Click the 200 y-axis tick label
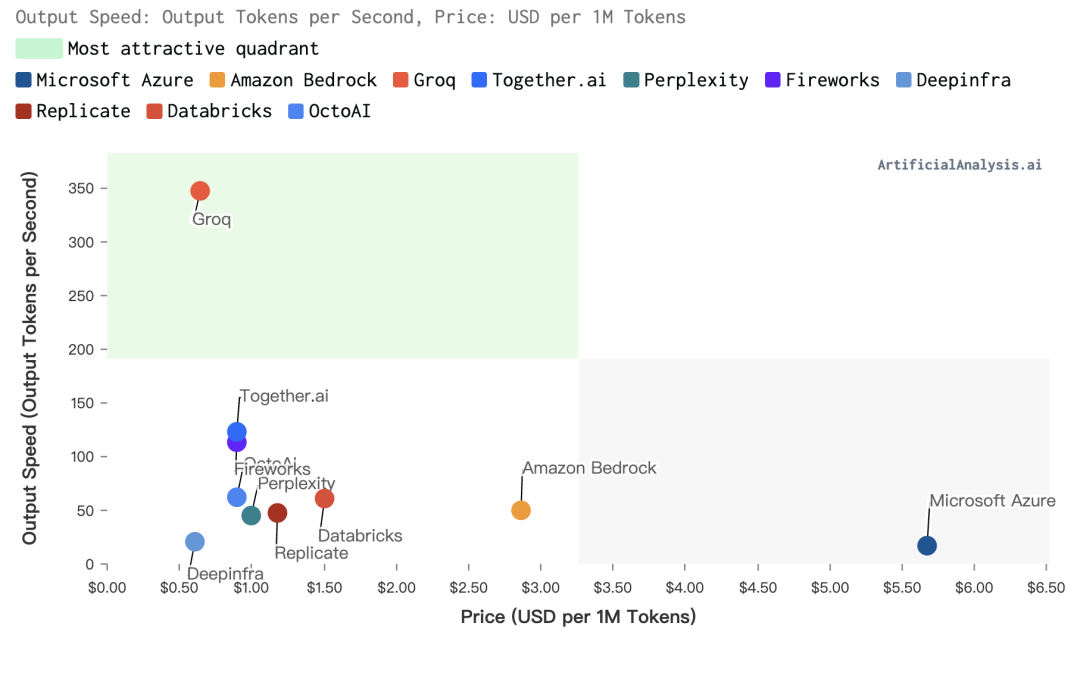 click(x=81, y=349)
